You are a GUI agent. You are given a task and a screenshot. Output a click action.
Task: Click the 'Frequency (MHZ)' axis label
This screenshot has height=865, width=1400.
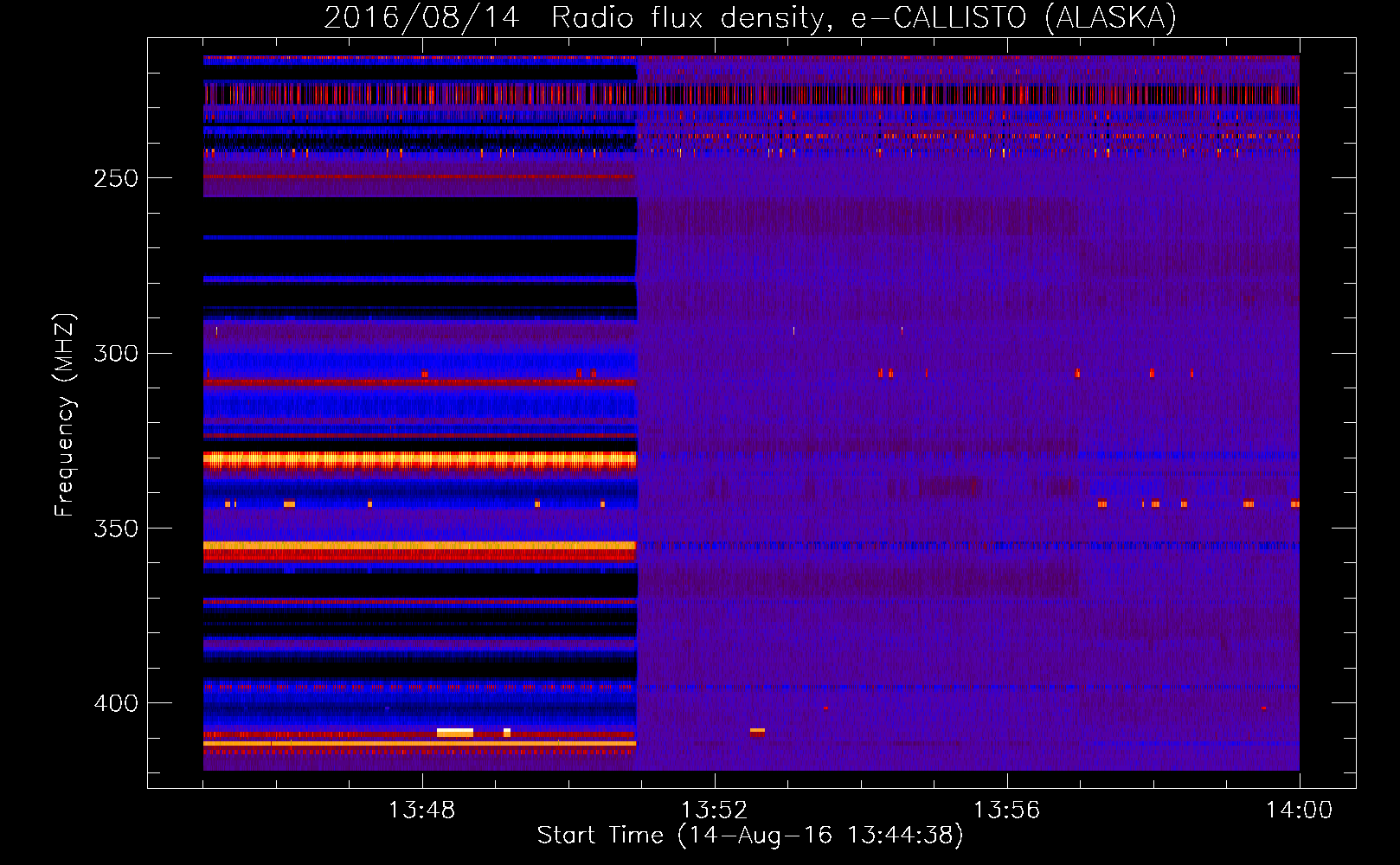pos(65,414)
